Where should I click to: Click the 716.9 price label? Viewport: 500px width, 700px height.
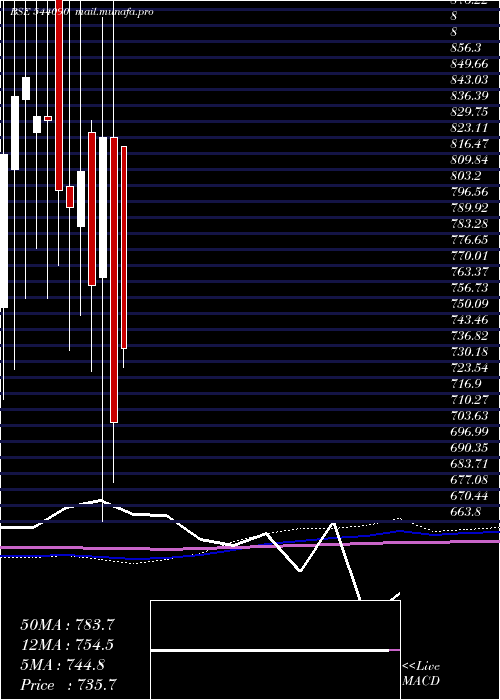pyautogui.click(x=465, y=383)
